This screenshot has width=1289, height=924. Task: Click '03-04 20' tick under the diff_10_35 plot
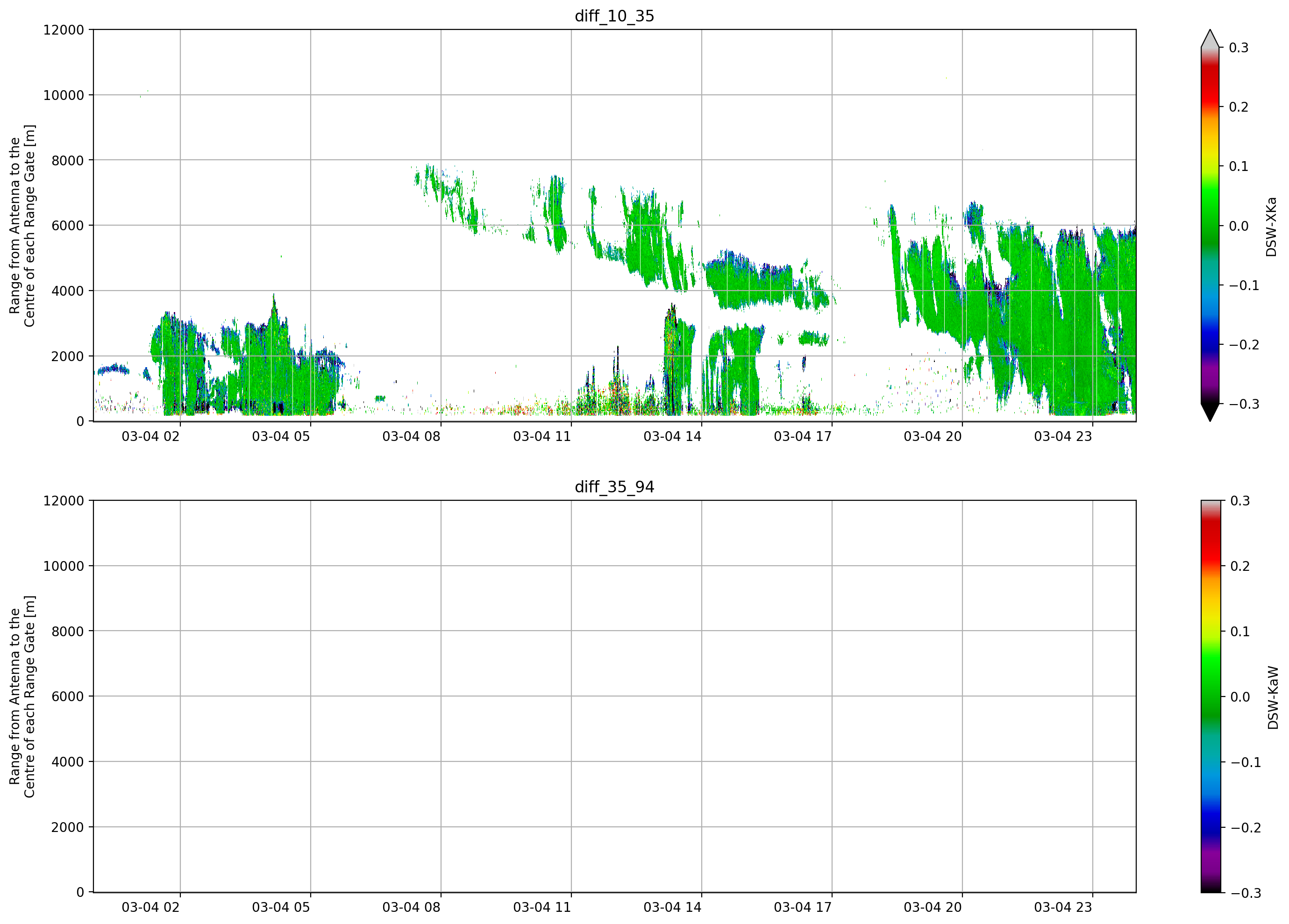[933, 436]
